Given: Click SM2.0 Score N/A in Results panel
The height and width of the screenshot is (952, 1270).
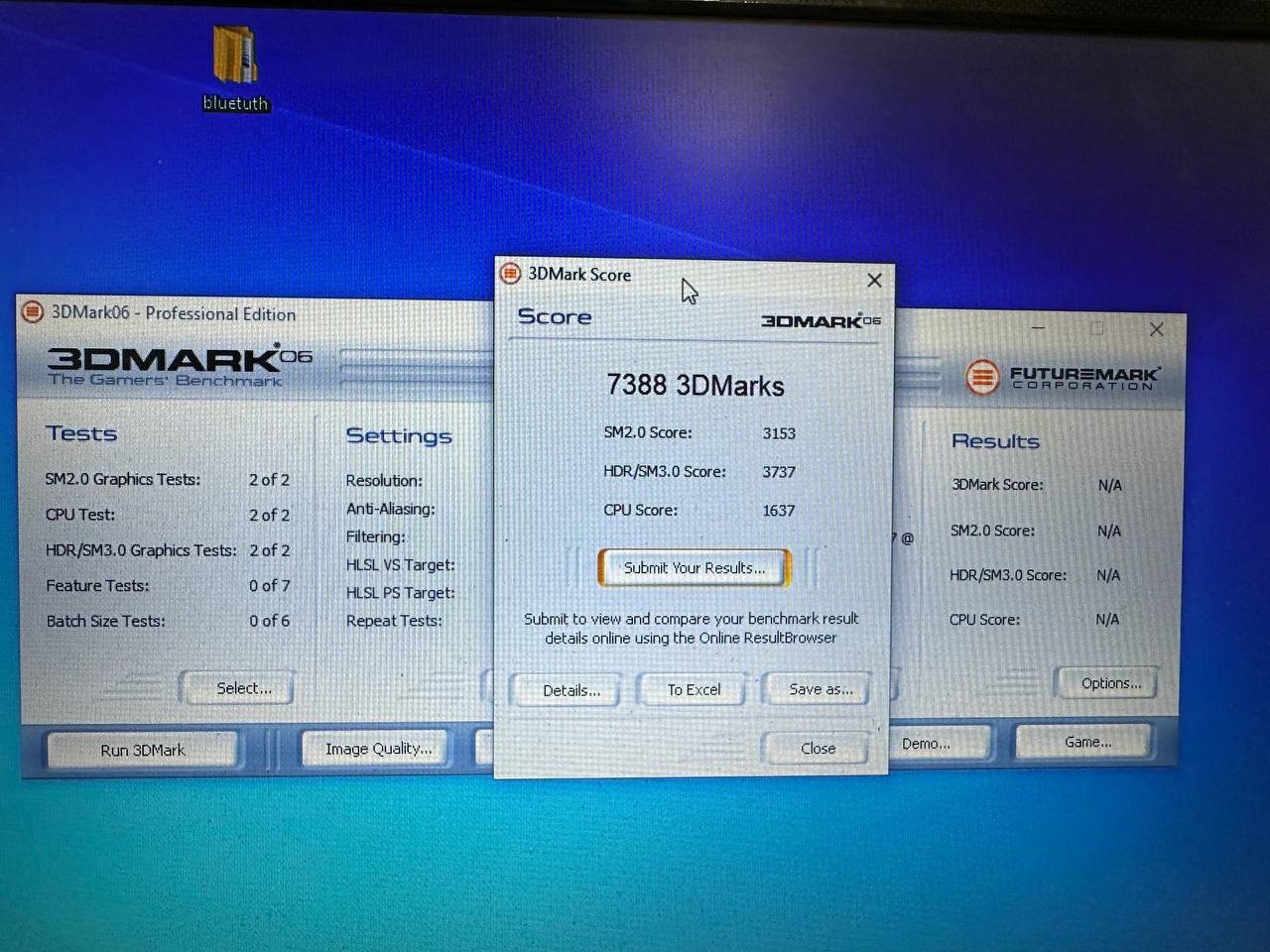Looking at the screenshot, I should [x=1109, y=532].
